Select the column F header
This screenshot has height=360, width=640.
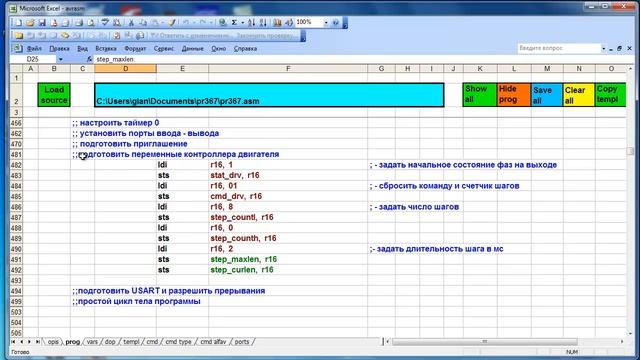[x=288, y=69]
